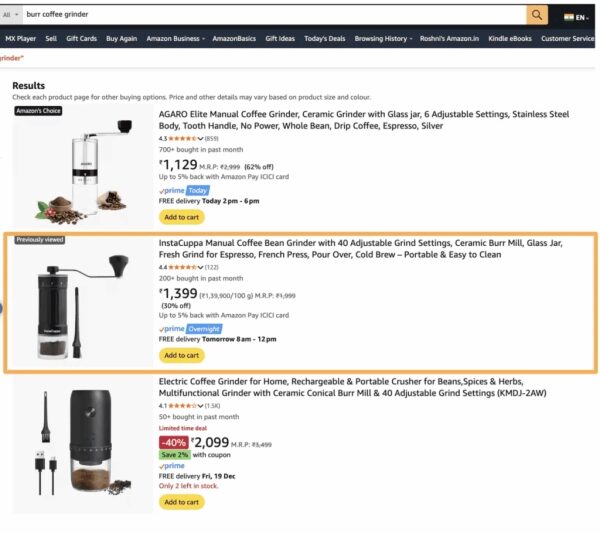Expand the Browsing History dropdown

pos(383,38)
